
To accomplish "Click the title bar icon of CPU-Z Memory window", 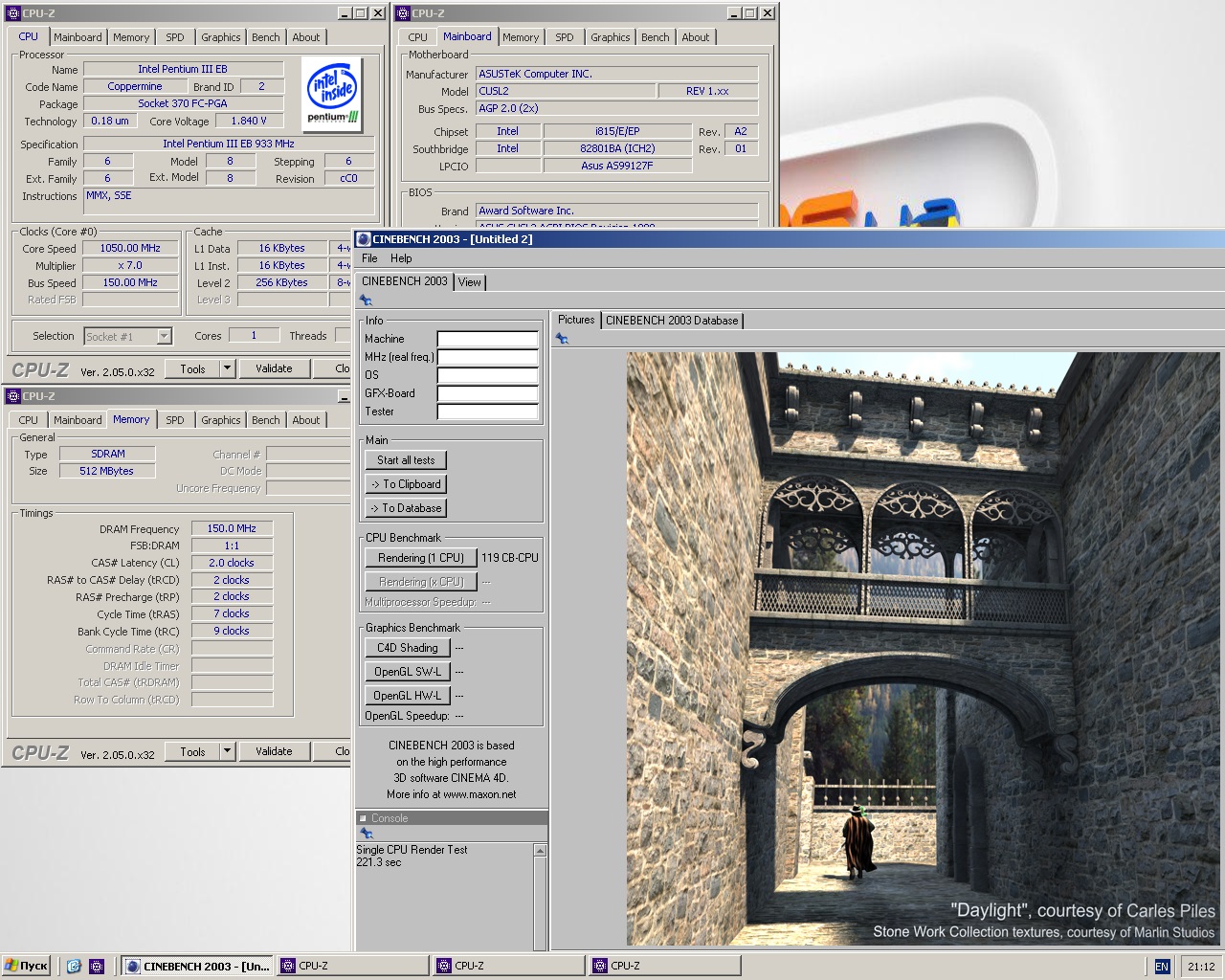I will (12, 396).
